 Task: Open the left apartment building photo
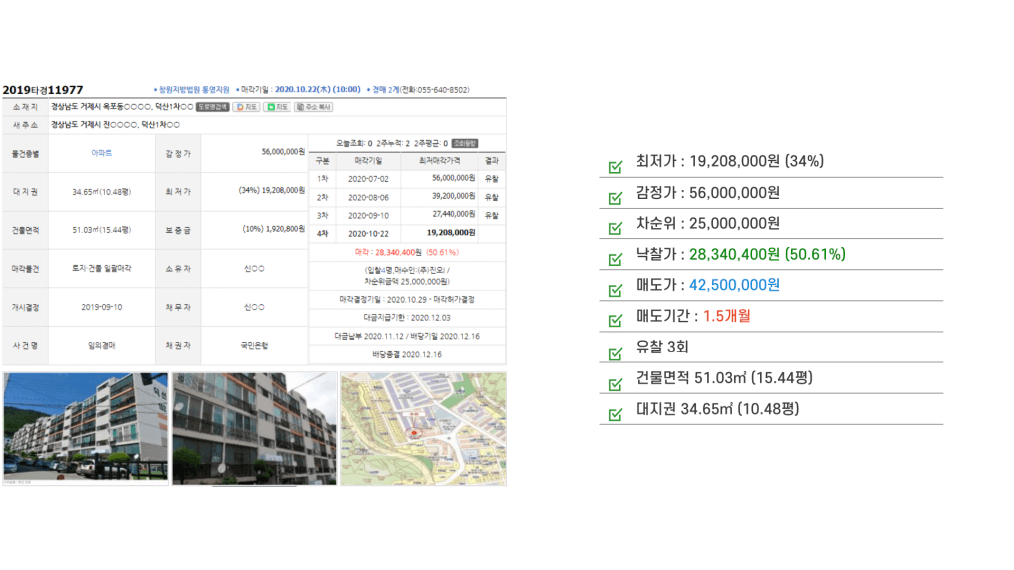(85, 428)
